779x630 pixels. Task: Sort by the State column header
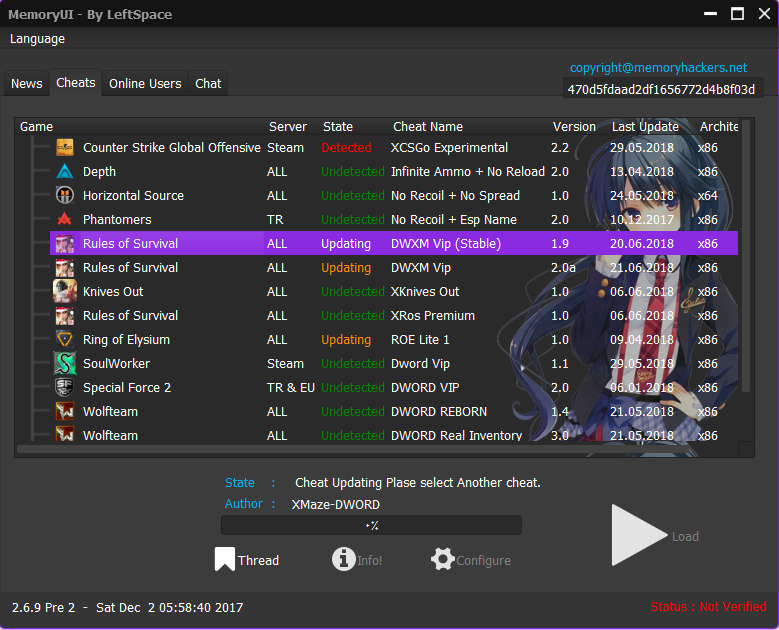[x=338, y=127]
